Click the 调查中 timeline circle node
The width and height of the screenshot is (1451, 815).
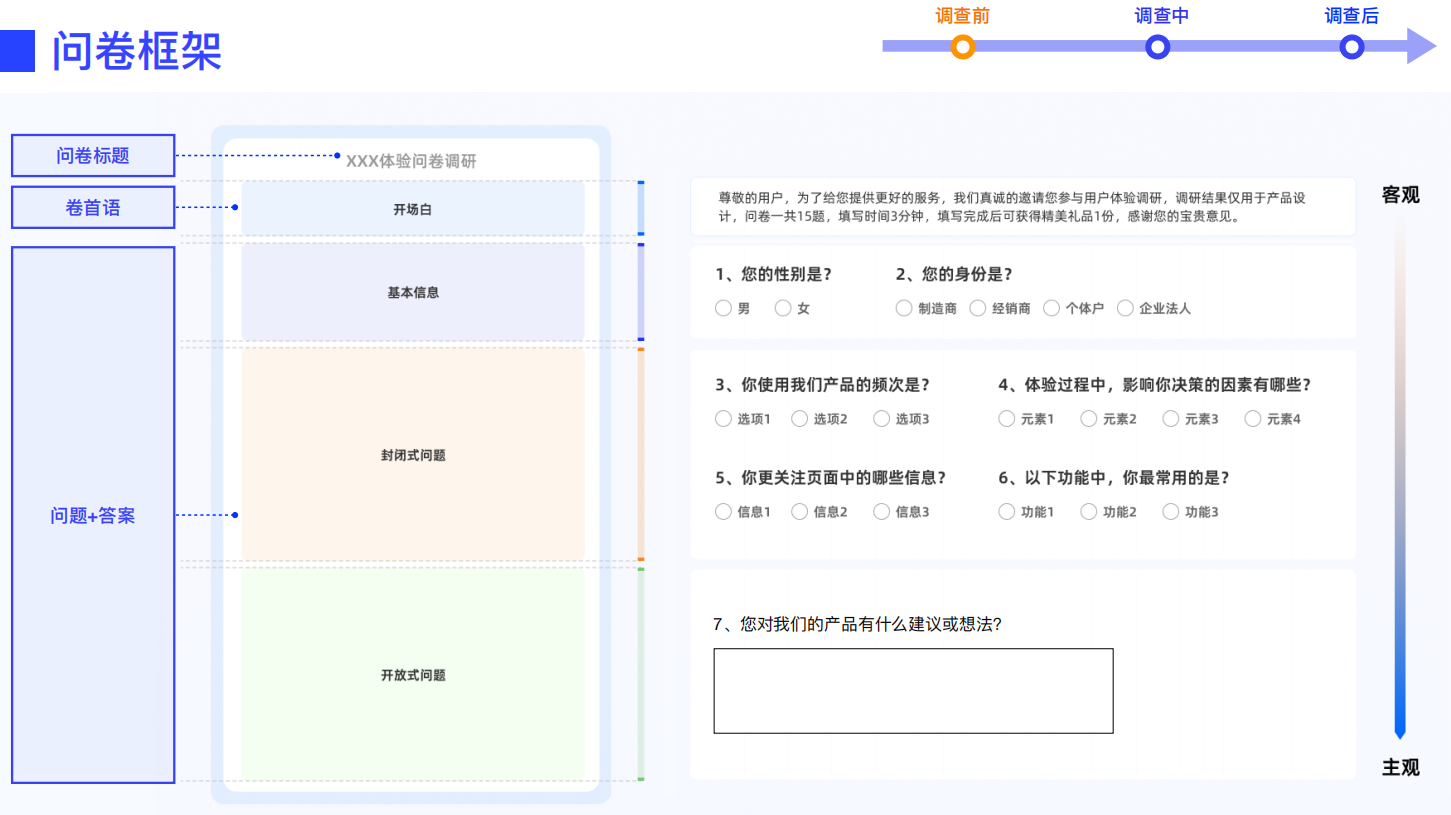click(1157, 46)
